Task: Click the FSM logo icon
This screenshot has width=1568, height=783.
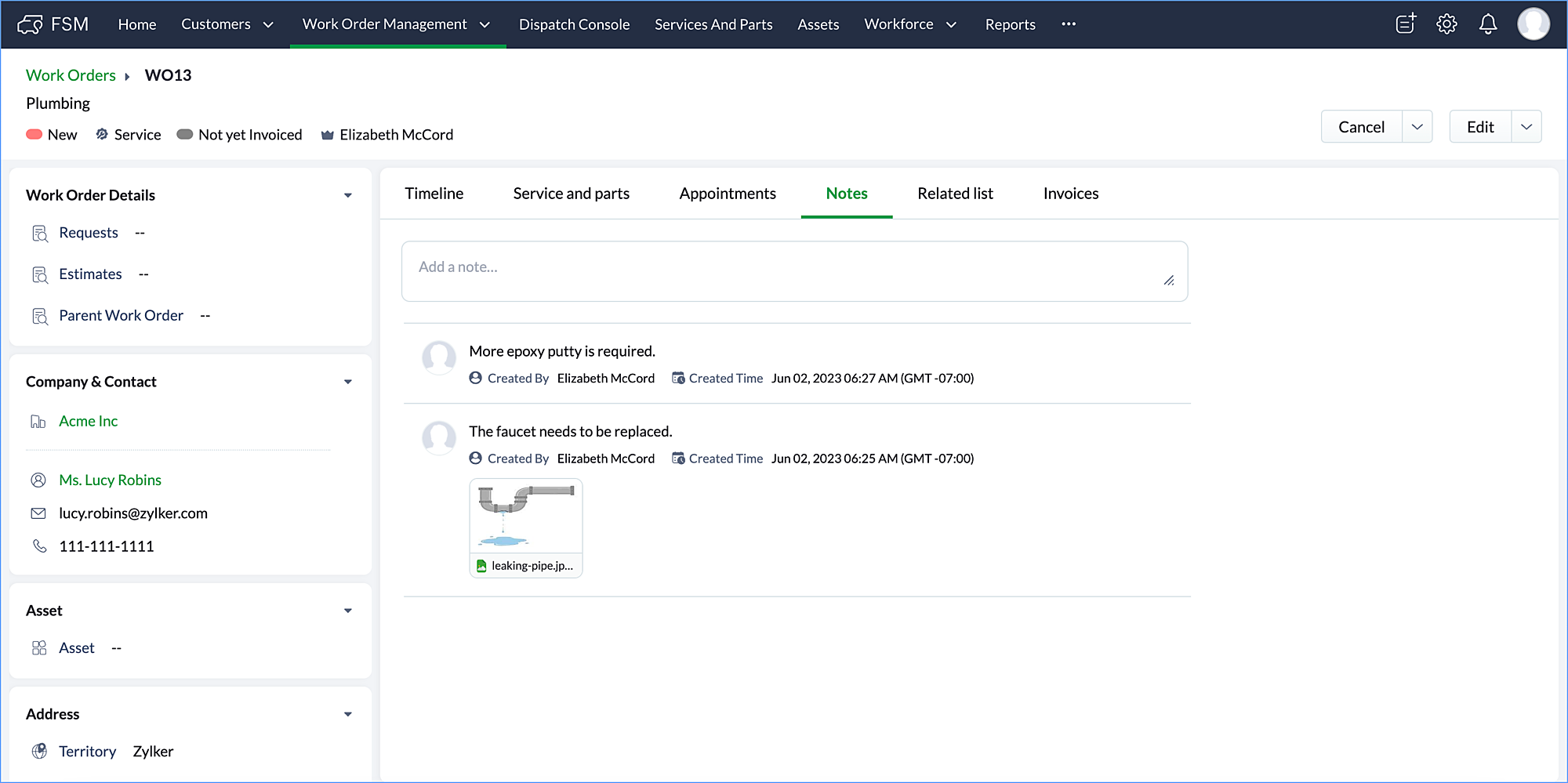Action: [30, 24]
